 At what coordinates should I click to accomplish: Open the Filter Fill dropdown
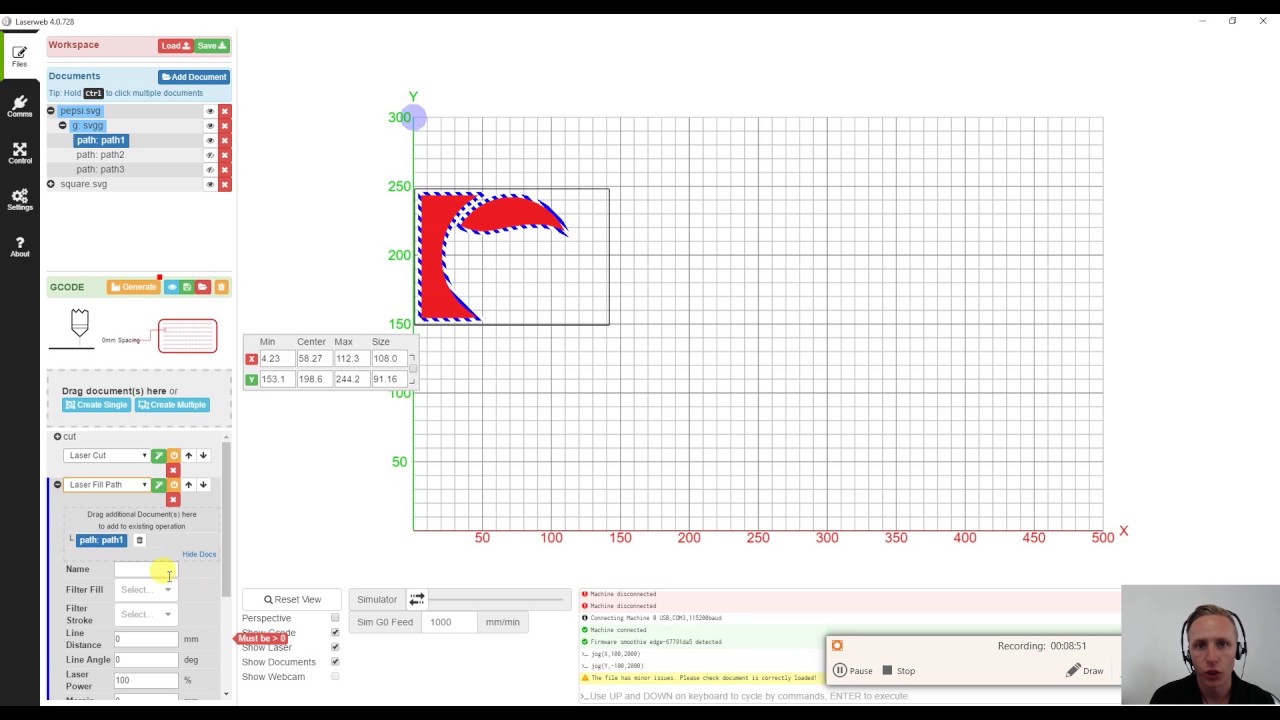pos(146,590)
